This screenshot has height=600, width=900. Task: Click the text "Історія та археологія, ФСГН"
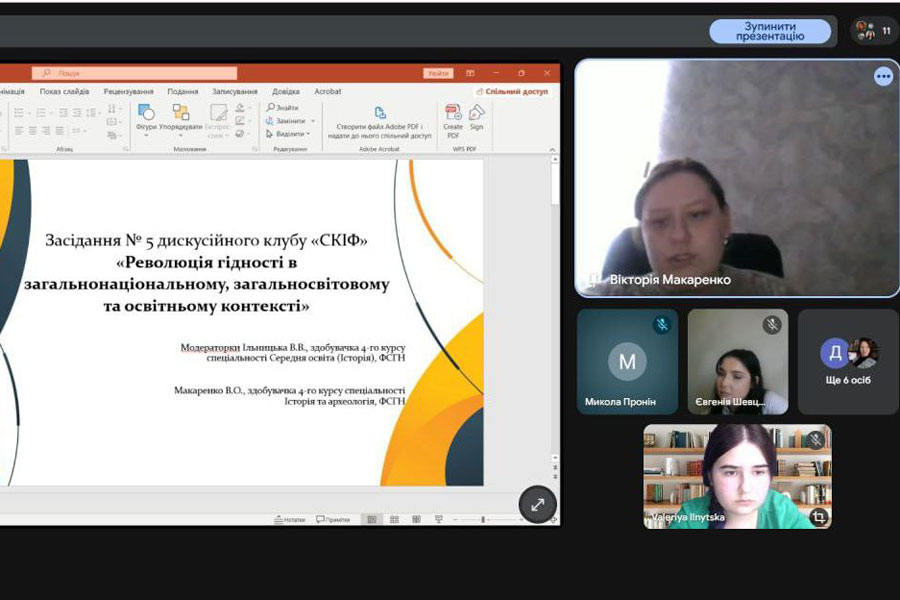(x=344, y=401)
